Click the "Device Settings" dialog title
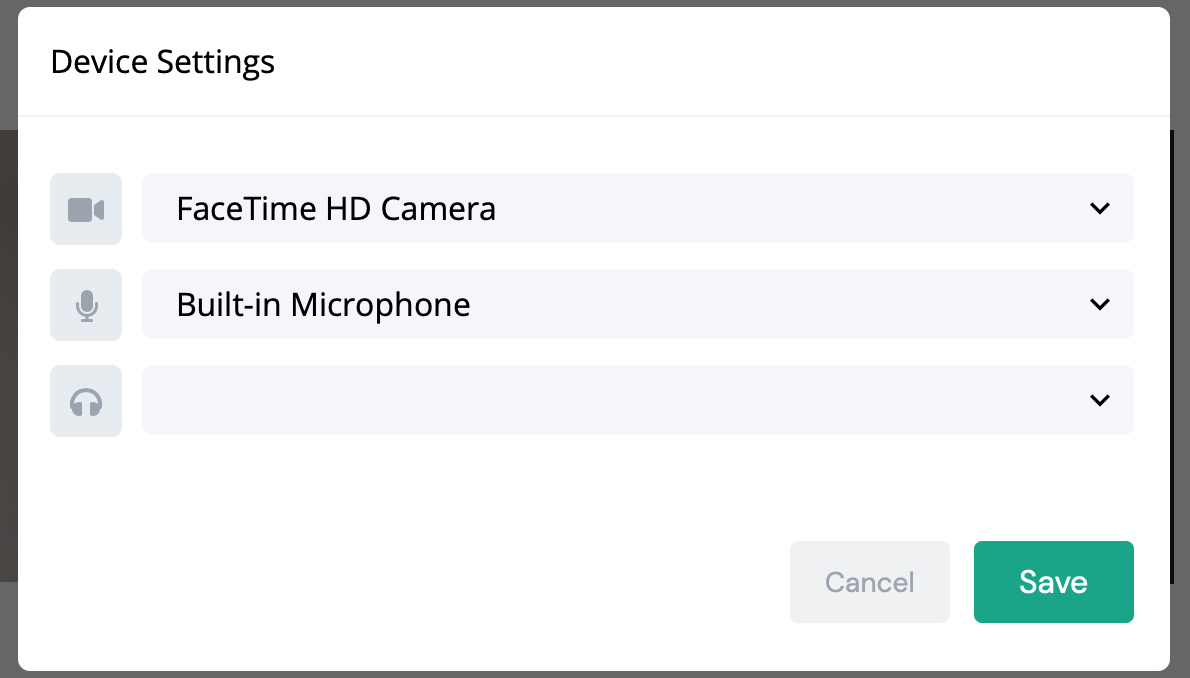 [162, 62]
